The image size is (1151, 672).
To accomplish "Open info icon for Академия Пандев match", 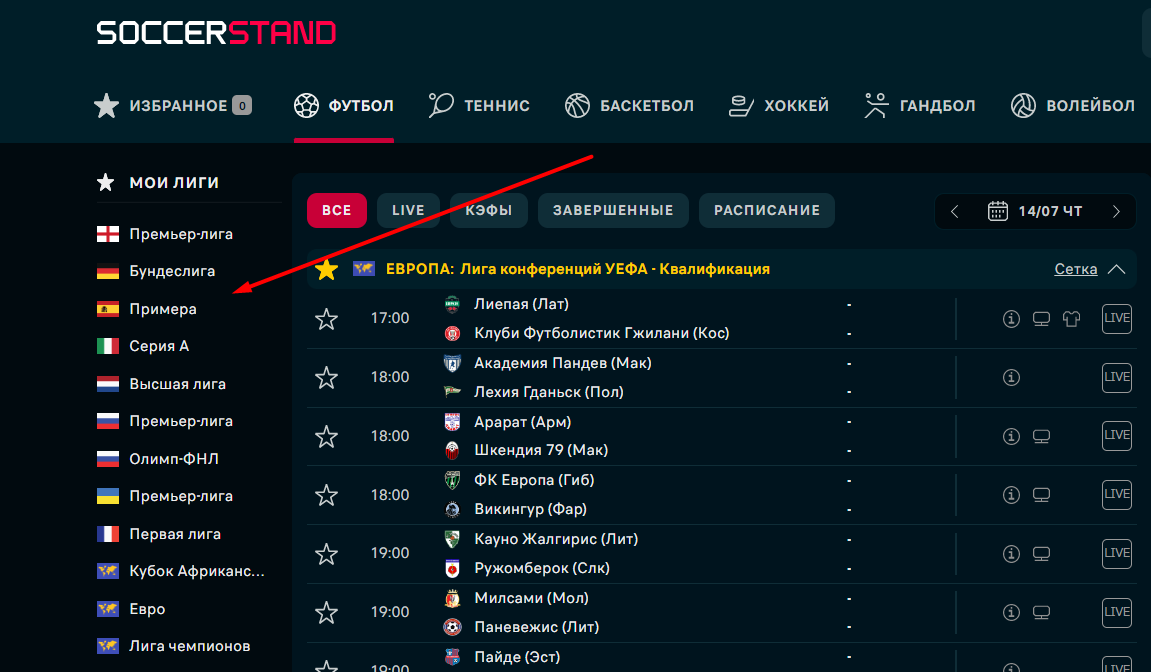I will (1012, 377).
